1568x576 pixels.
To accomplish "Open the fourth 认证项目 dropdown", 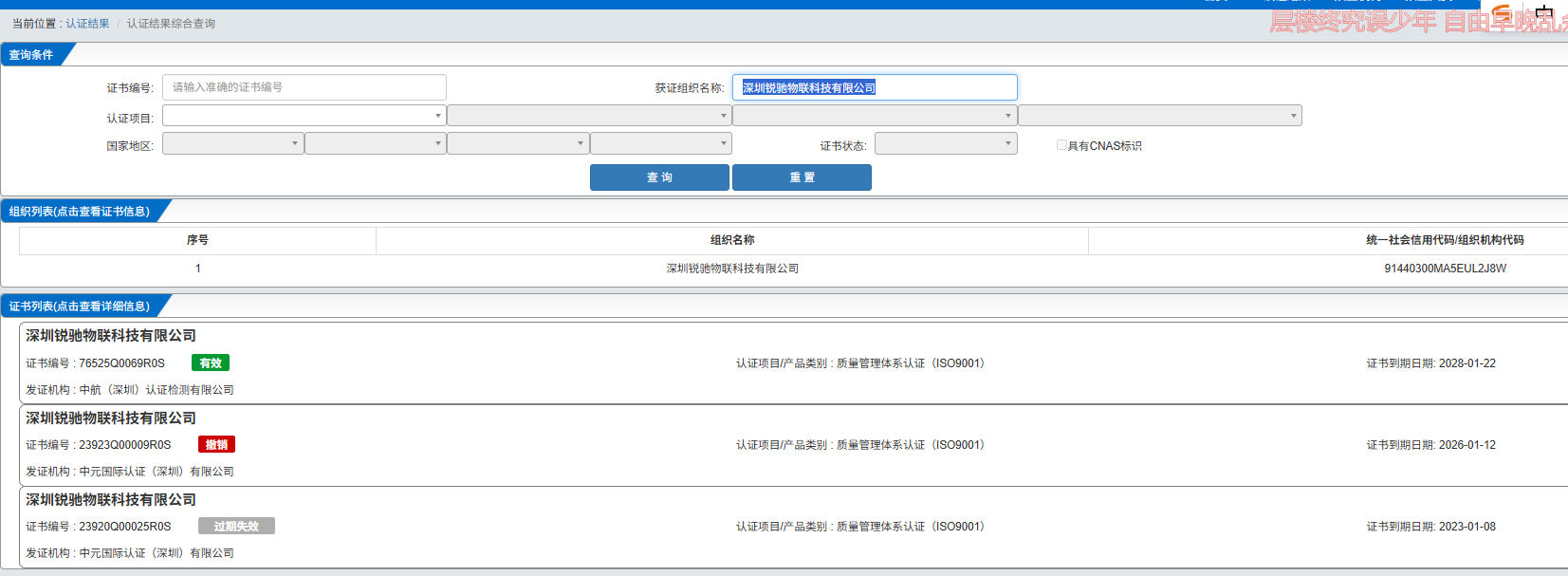I will (x=1160, y=116).
